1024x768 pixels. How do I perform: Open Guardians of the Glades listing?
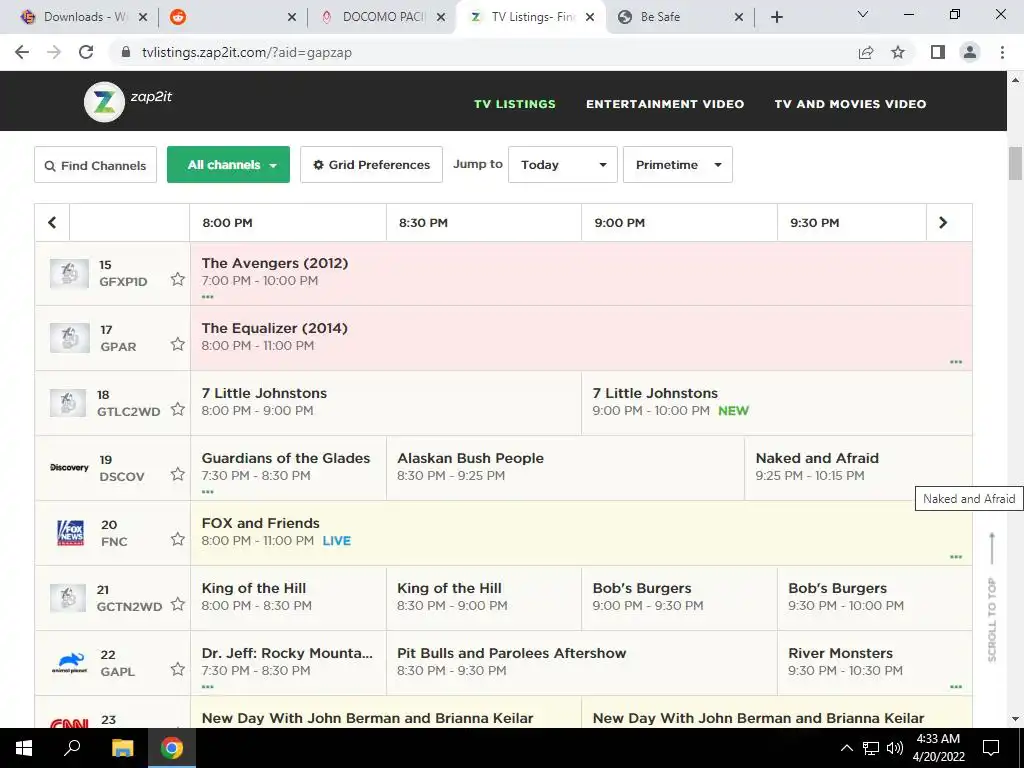pos(288,468)
